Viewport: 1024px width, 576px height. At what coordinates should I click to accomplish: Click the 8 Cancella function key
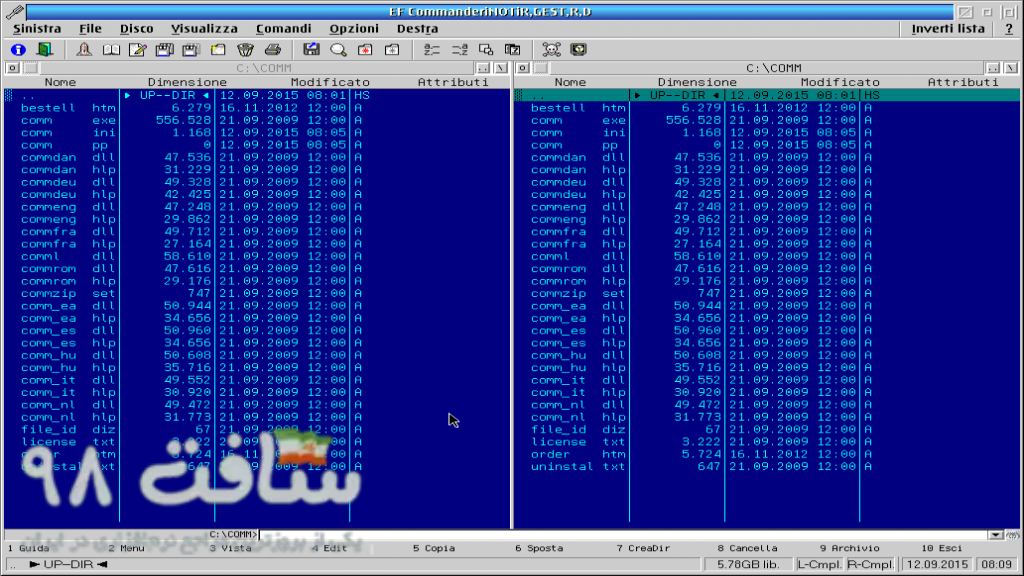[x=747, y=549]
